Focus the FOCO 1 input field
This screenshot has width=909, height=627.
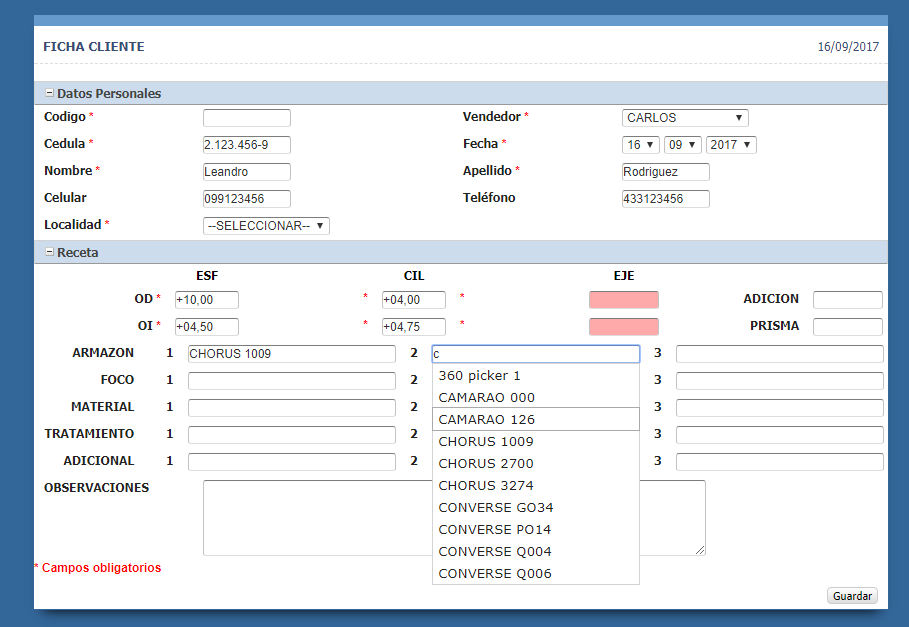291,381
